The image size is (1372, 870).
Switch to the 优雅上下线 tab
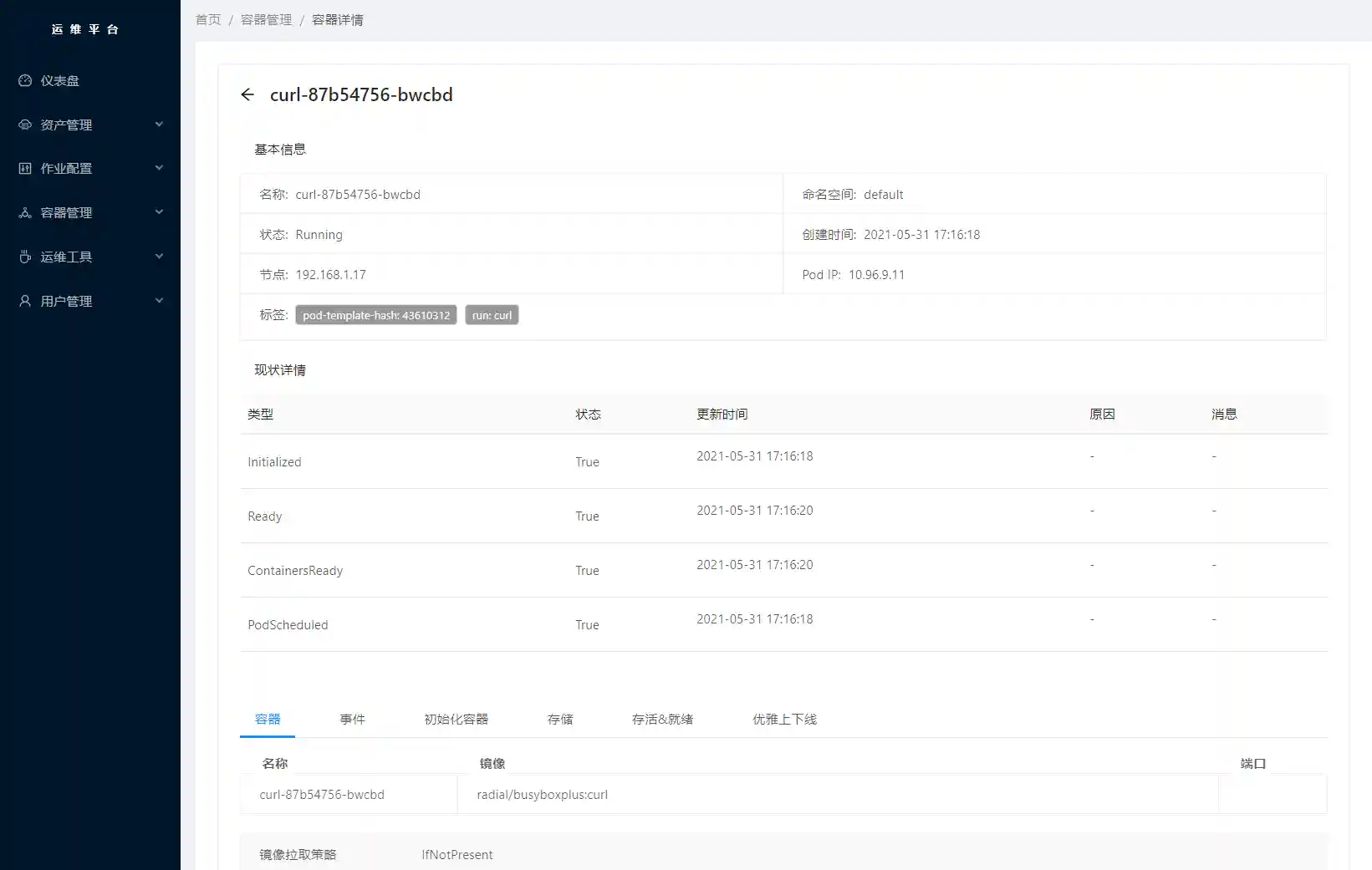tap(784, 720)
